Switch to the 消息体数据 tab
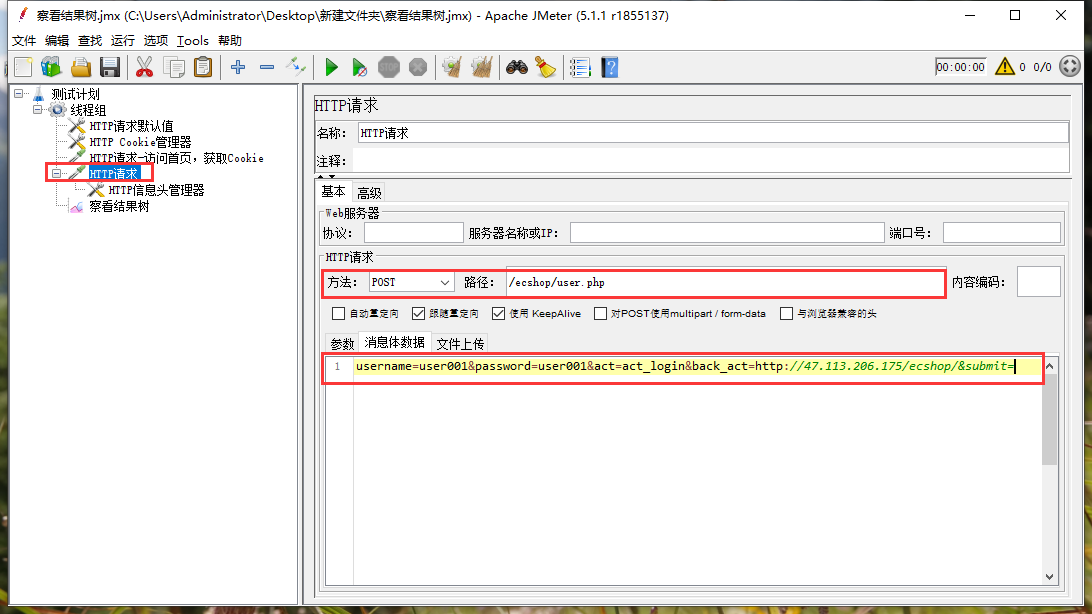Image resolution: width=1092 pixels, height=614 pixels. [394, 342]
